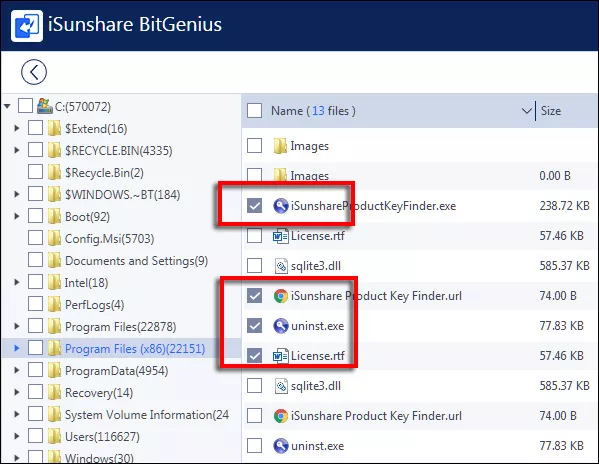Click the back arrow button
This screenshot has width=599, height=464.
click(x=34, y=72)
